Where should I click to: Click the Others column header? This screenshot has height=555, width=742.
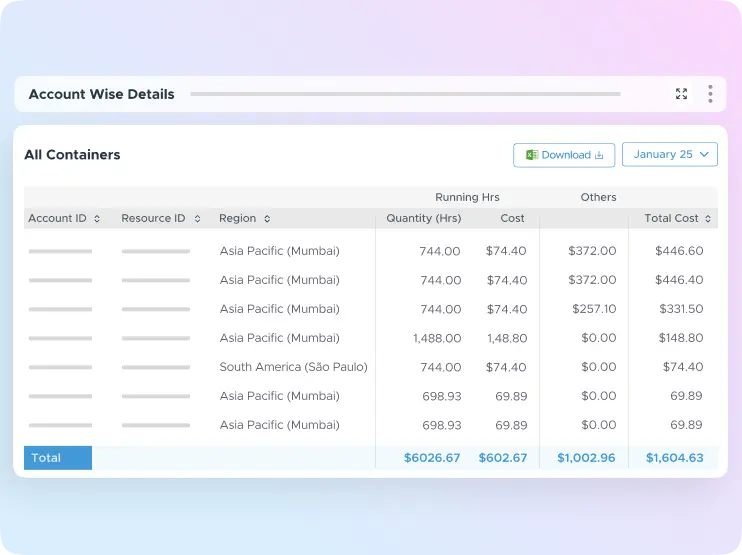(598, 197)
